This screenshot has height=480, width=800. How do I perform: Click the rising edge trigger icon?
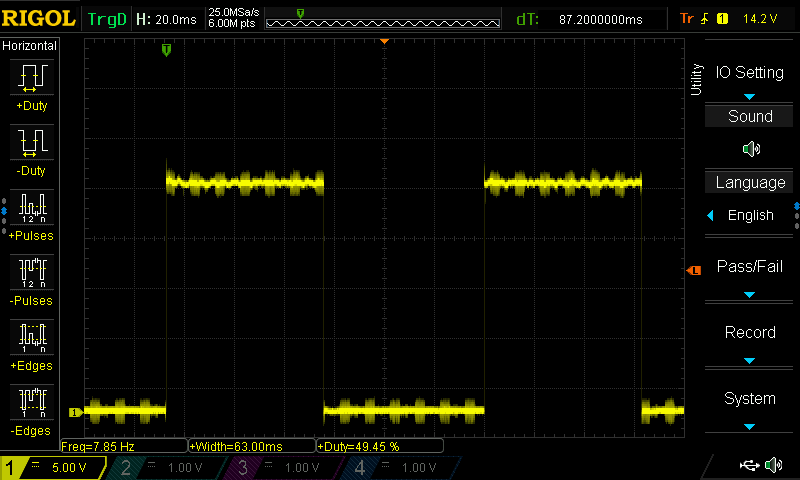point(705,19)
